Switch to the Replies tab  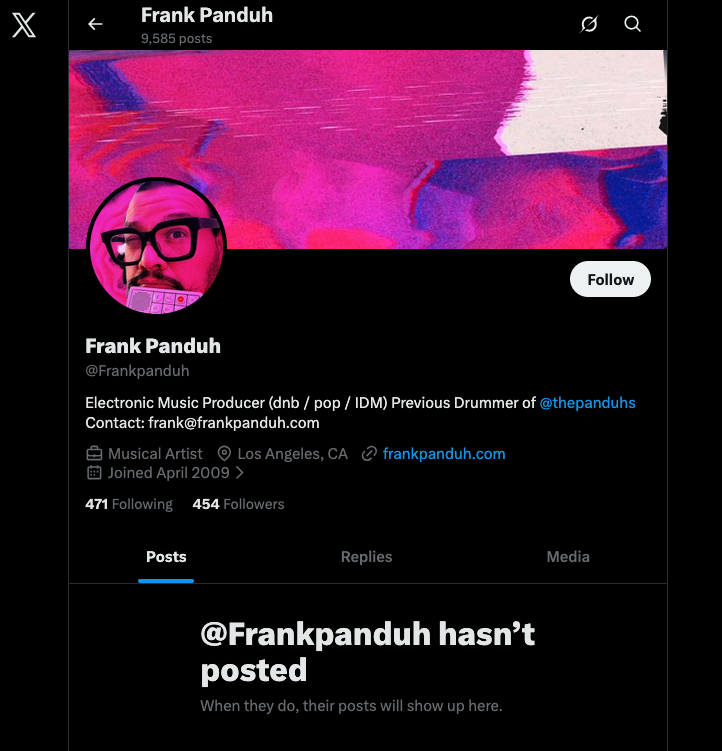tap(366, 557)
